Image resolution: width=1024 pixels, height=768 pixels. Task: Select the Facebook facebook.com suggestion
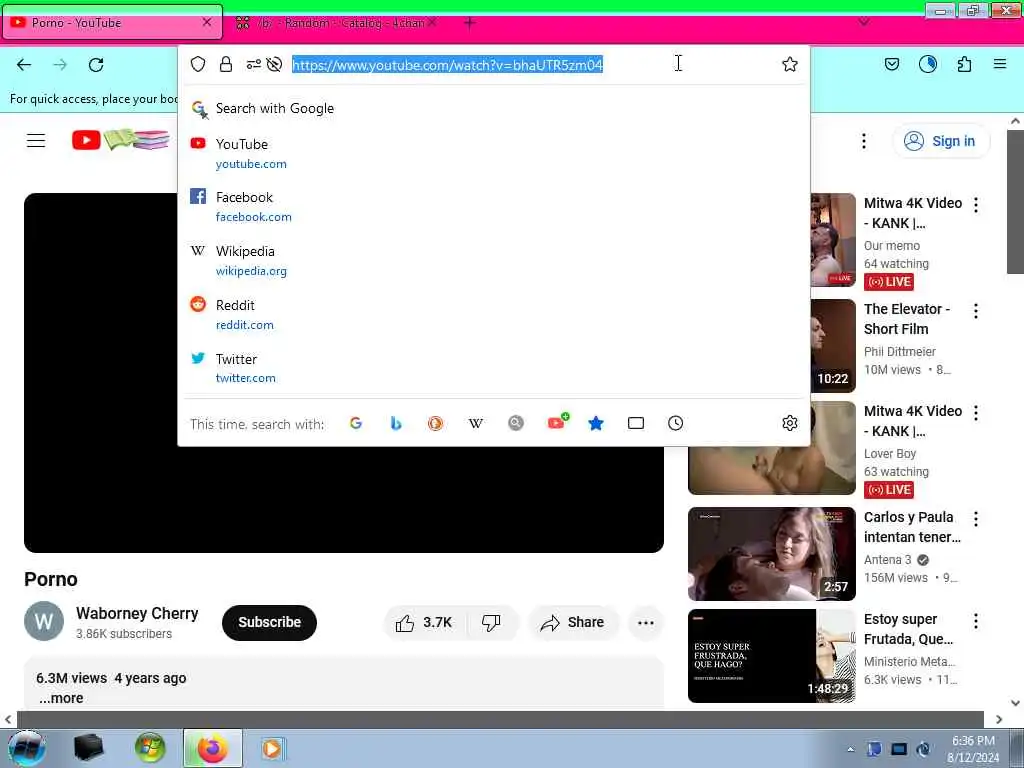[x=494, y=206]
